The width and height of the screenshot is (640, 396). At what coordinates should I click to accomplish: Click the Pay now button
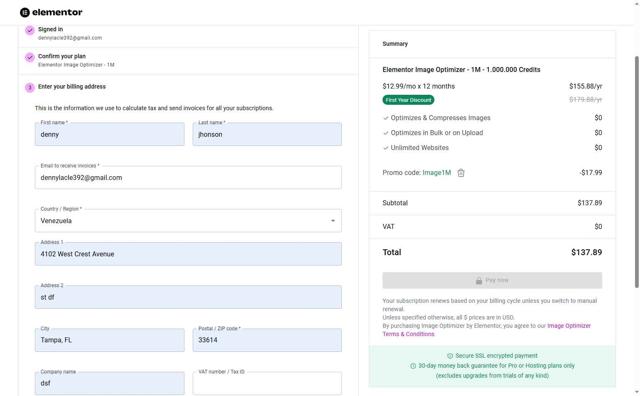(x=492, y=280)
